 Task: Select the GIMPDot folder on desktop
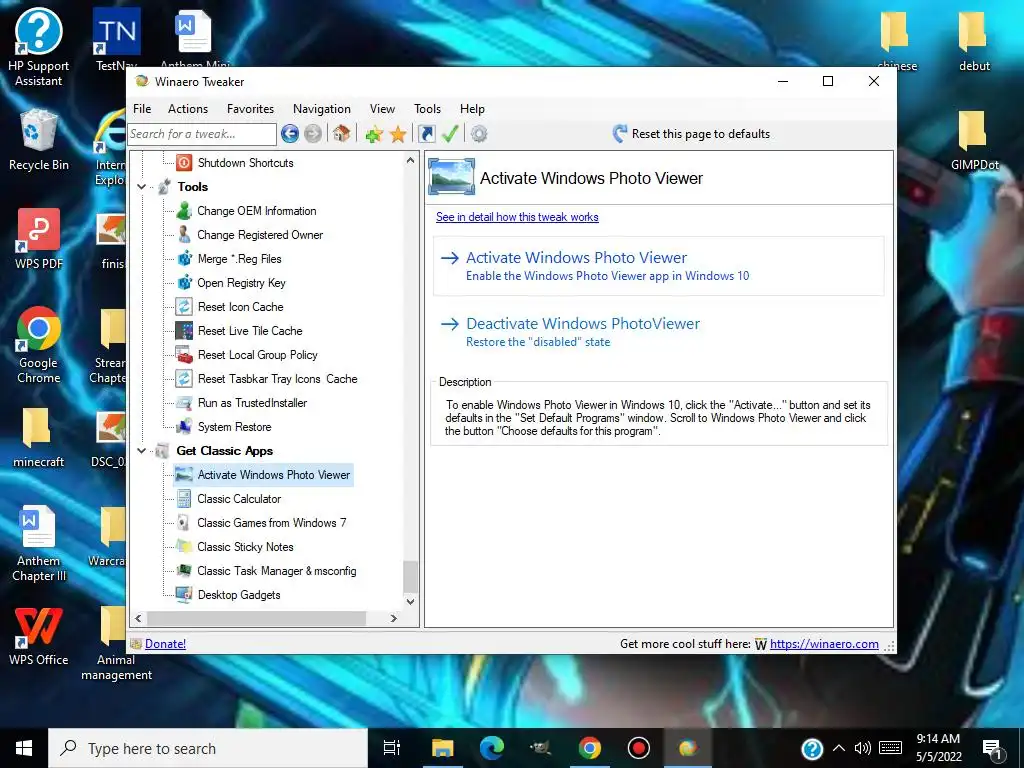(974, 140)
